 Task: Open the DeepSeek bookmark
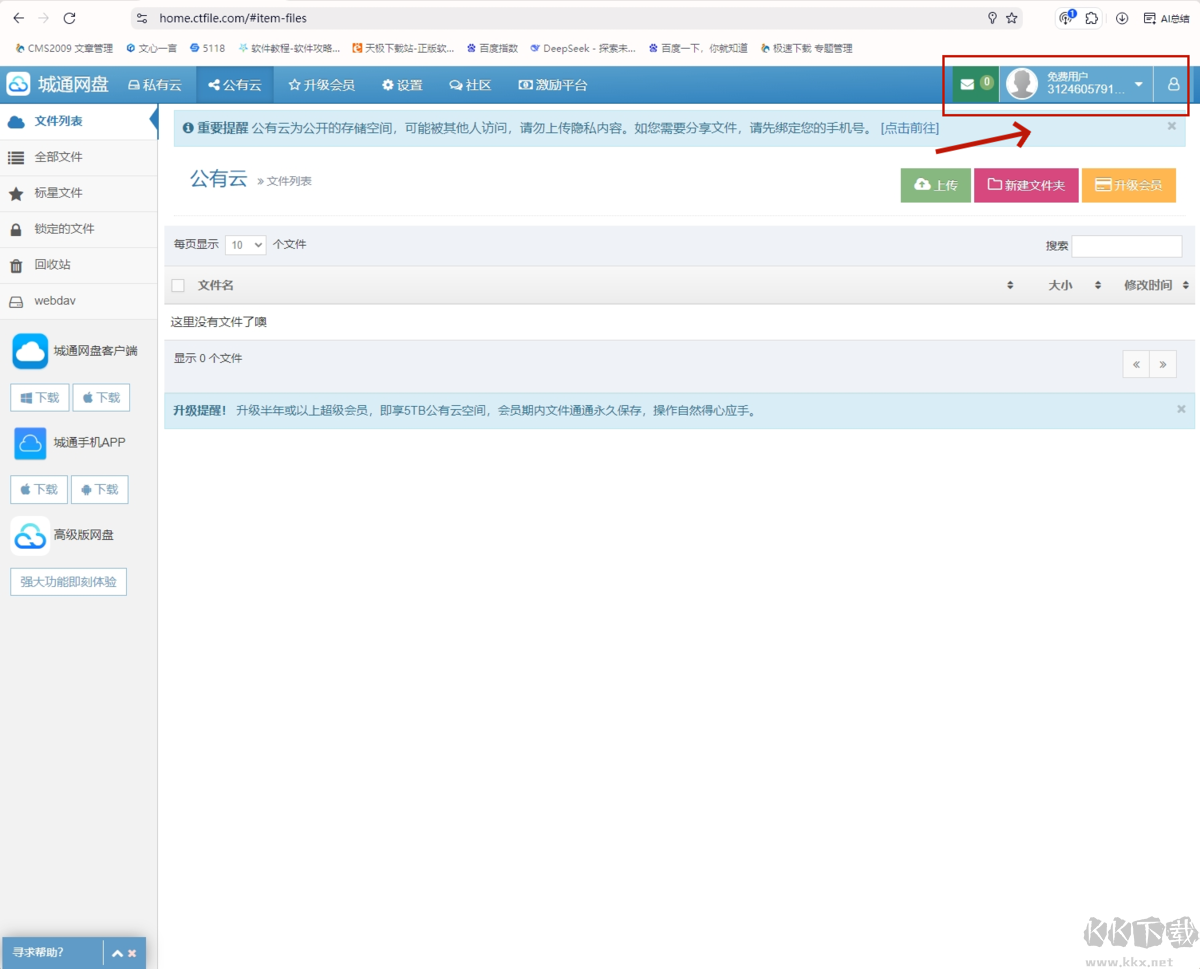coord(583,48)
